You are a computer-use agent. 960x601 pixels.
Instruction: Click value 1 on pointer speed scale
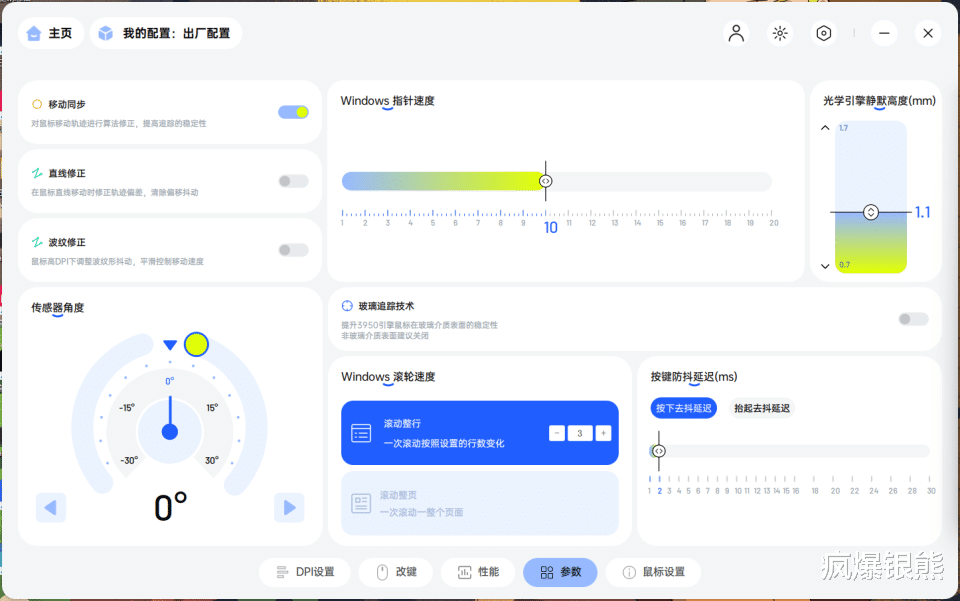[x=342, y=223]
